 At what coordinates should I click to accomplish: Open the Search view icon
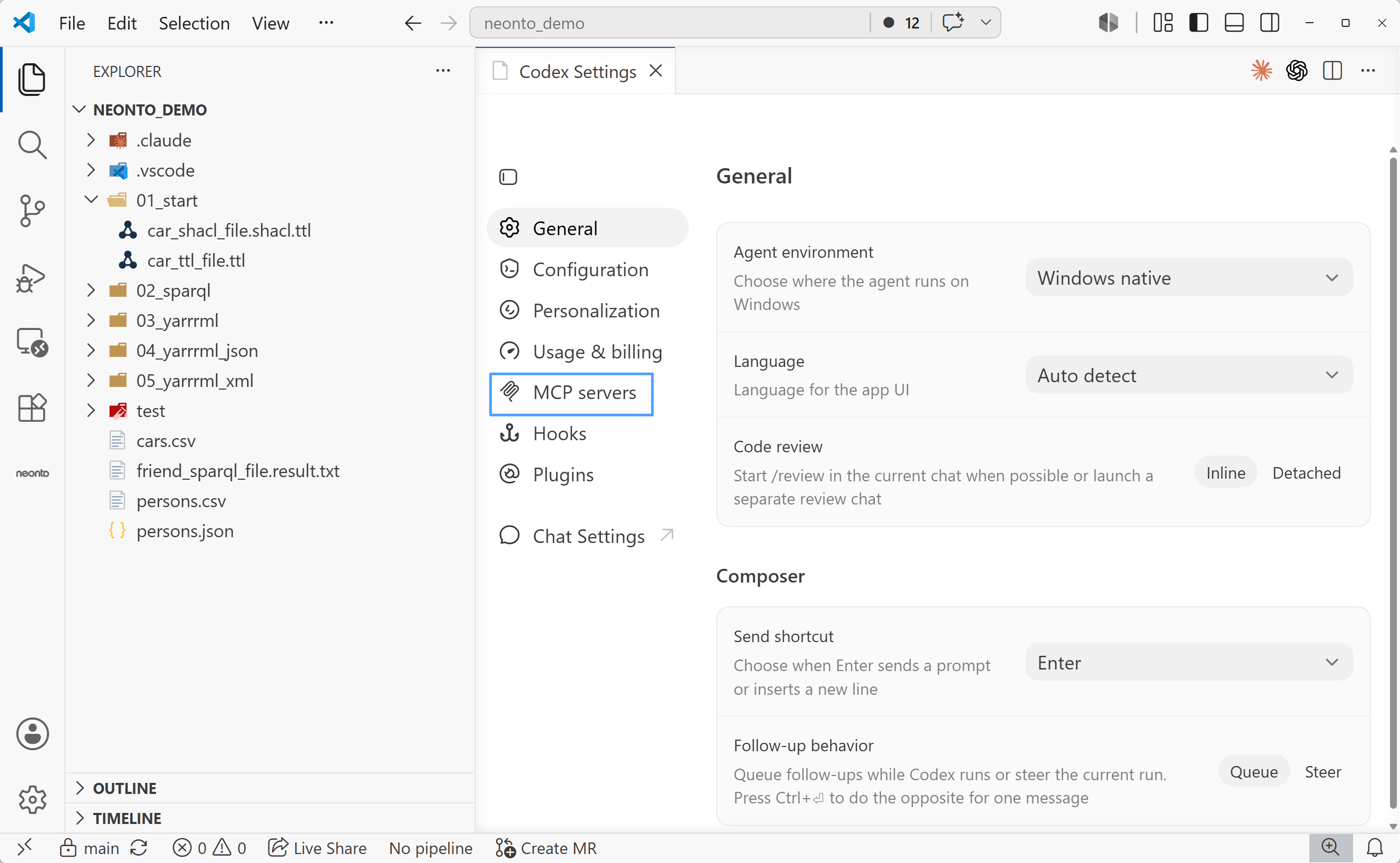(32, 145)
